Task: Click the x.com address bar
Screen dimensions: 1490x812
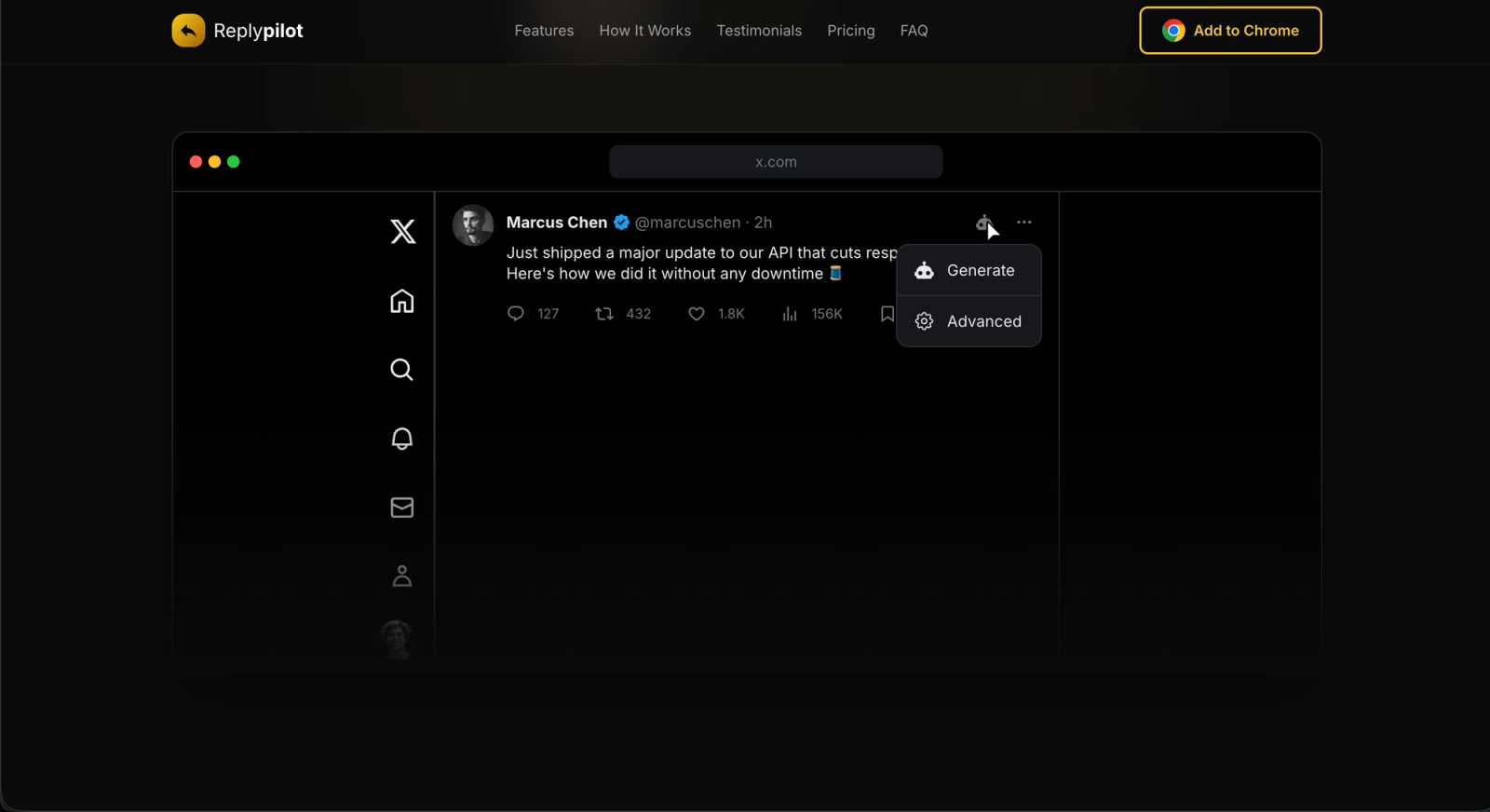Action: [776, 162]
